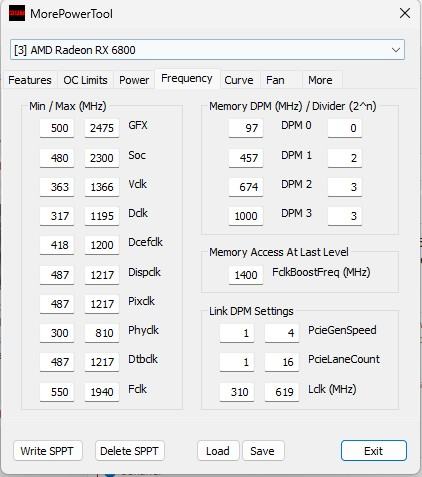This screenshot has height=477, width=422.
Task: Edit the Fclk minimum field showing 550
Action: tap(57, 392)
